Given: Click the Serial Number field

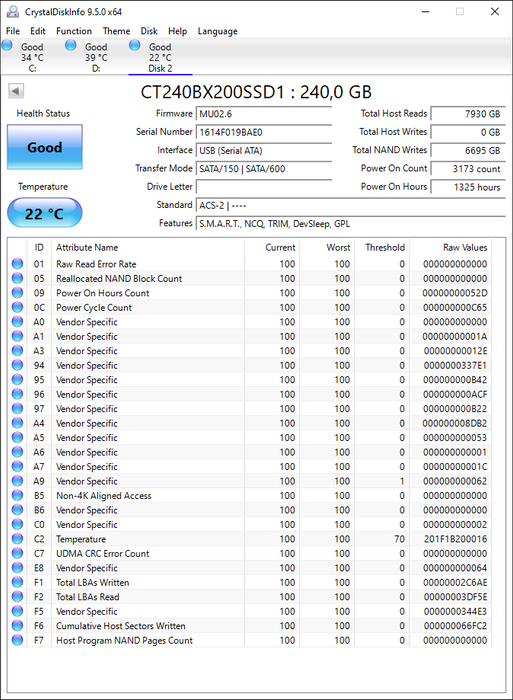Looking at the screenshot, I should coord(263,132).
